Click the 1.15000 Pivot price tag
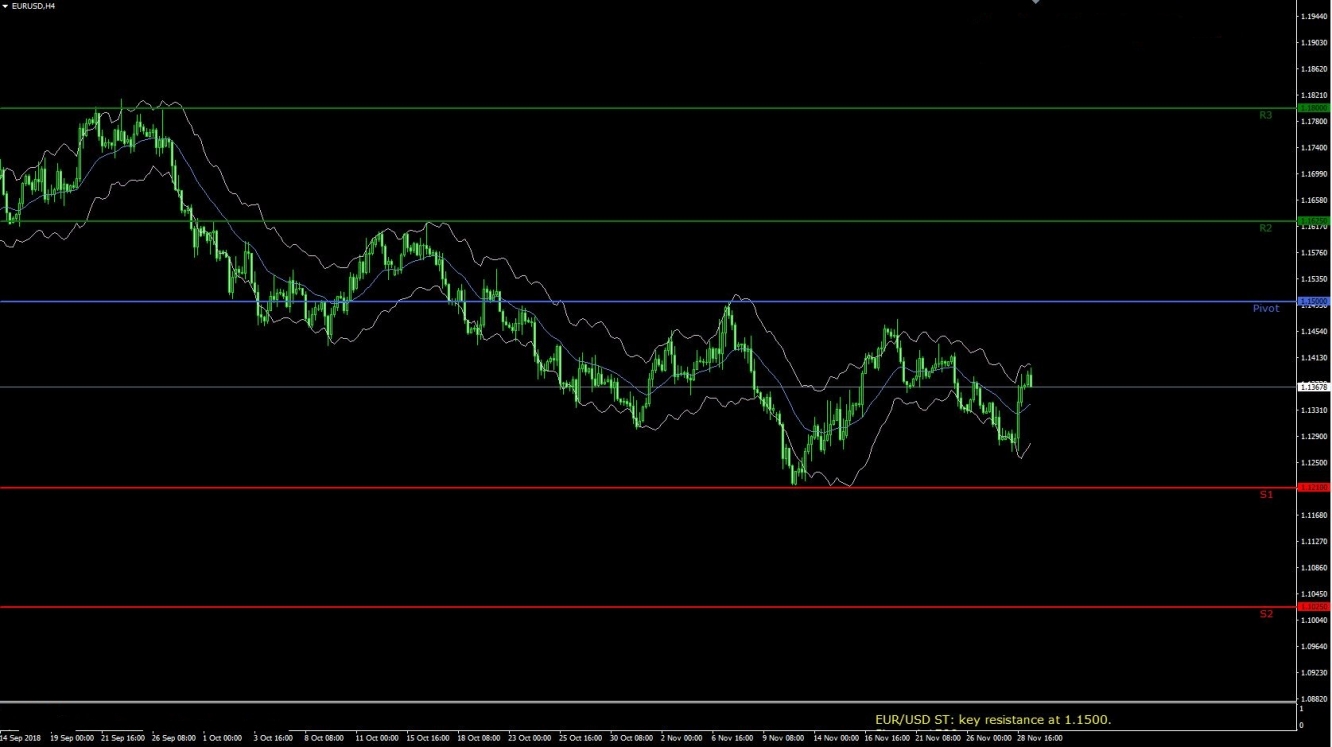This screenshot has width=1332, height=747. (1313, 301)
